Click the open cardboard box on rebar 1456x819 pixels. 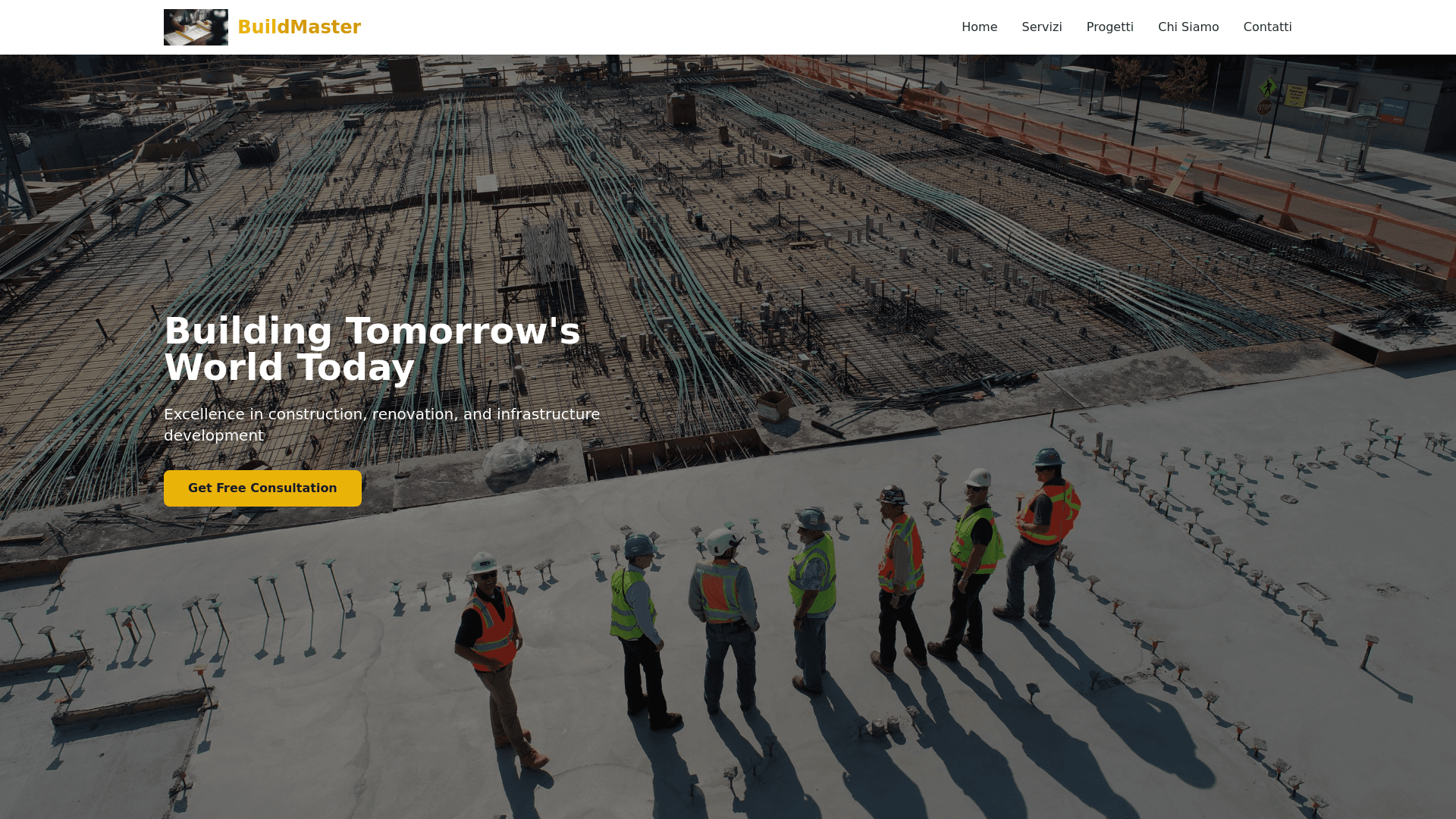click(774, 405)
